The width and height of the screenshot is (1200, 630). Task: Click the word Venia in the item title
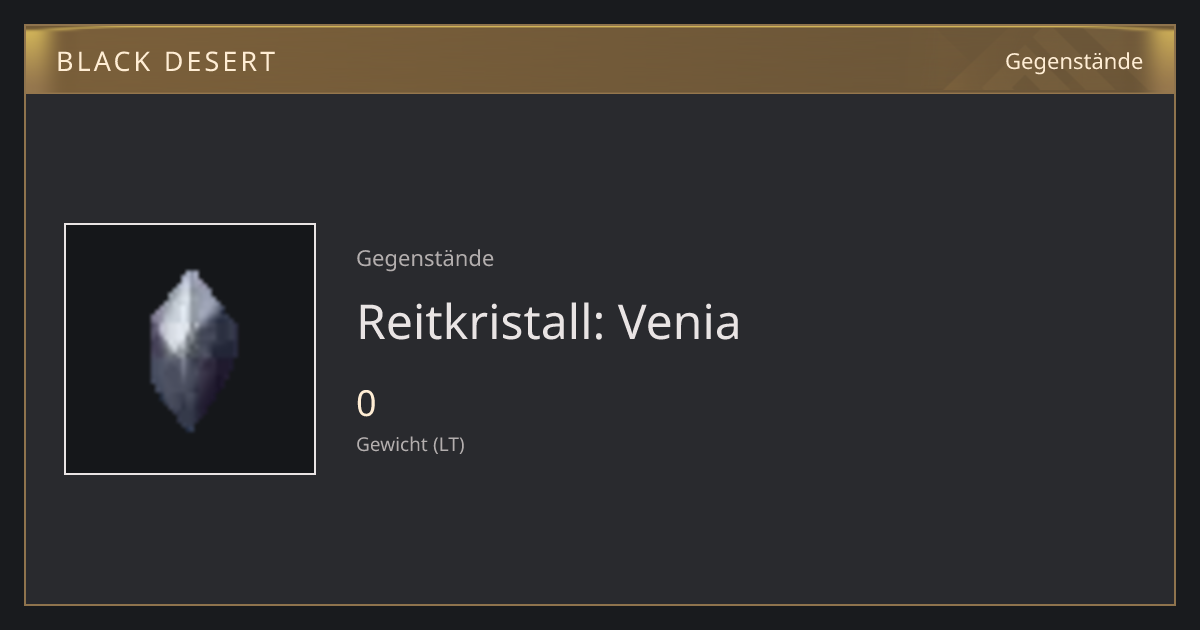coord(679,322)
